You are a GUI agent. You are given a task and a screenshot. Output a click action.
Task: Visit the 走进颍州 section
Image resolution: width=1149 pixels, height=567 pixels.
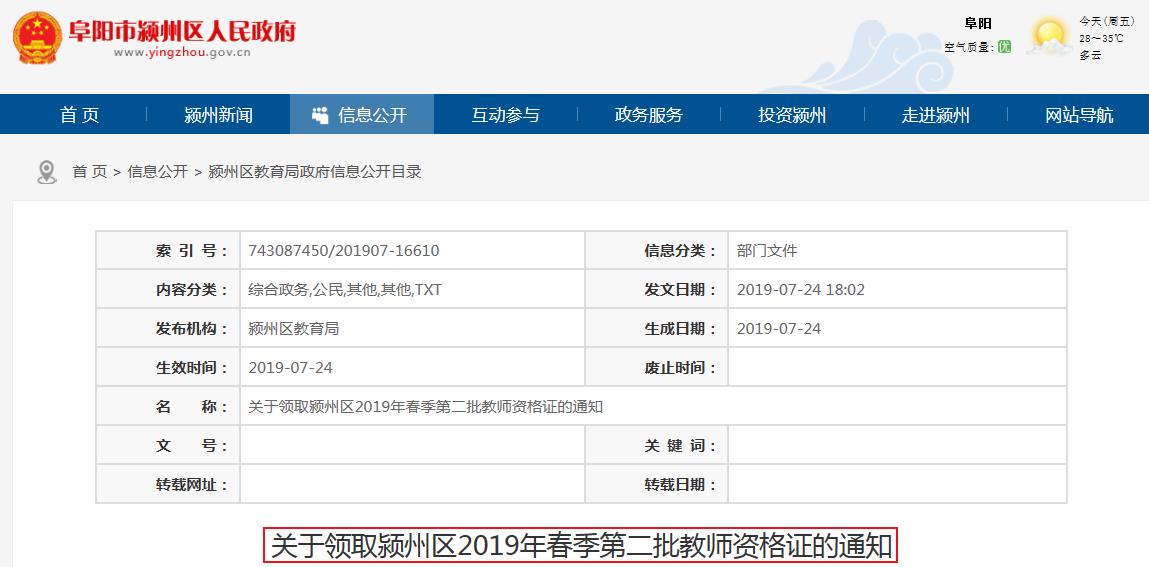point(935,115)
